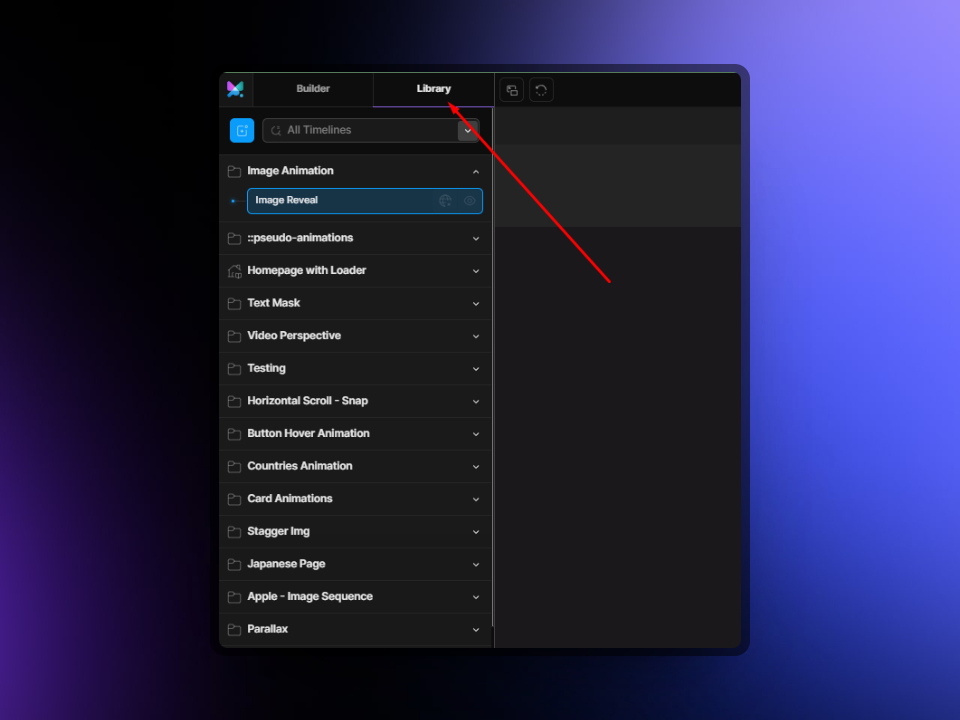Expand Button Hover Animation chevron
The image size is (960, 720).
point(476,434)
